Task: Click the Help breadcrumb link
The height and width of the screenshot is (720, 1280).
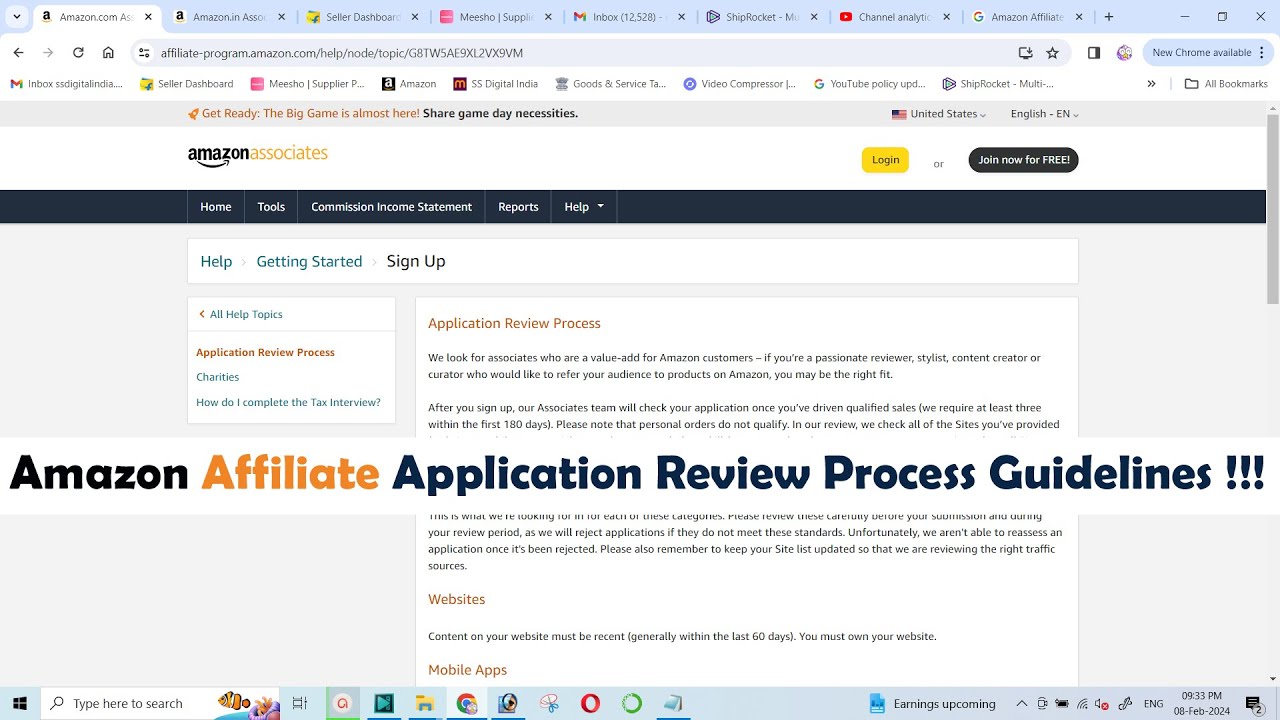Action: (216, 261)
